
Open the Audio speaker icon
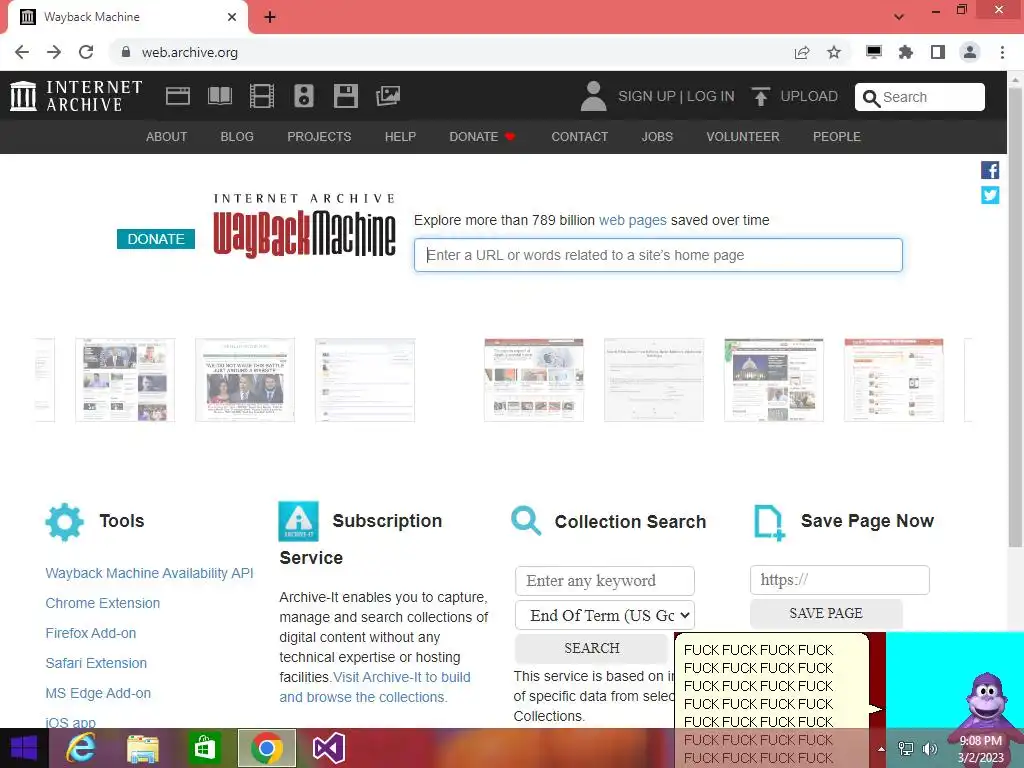tap(304, 96)
